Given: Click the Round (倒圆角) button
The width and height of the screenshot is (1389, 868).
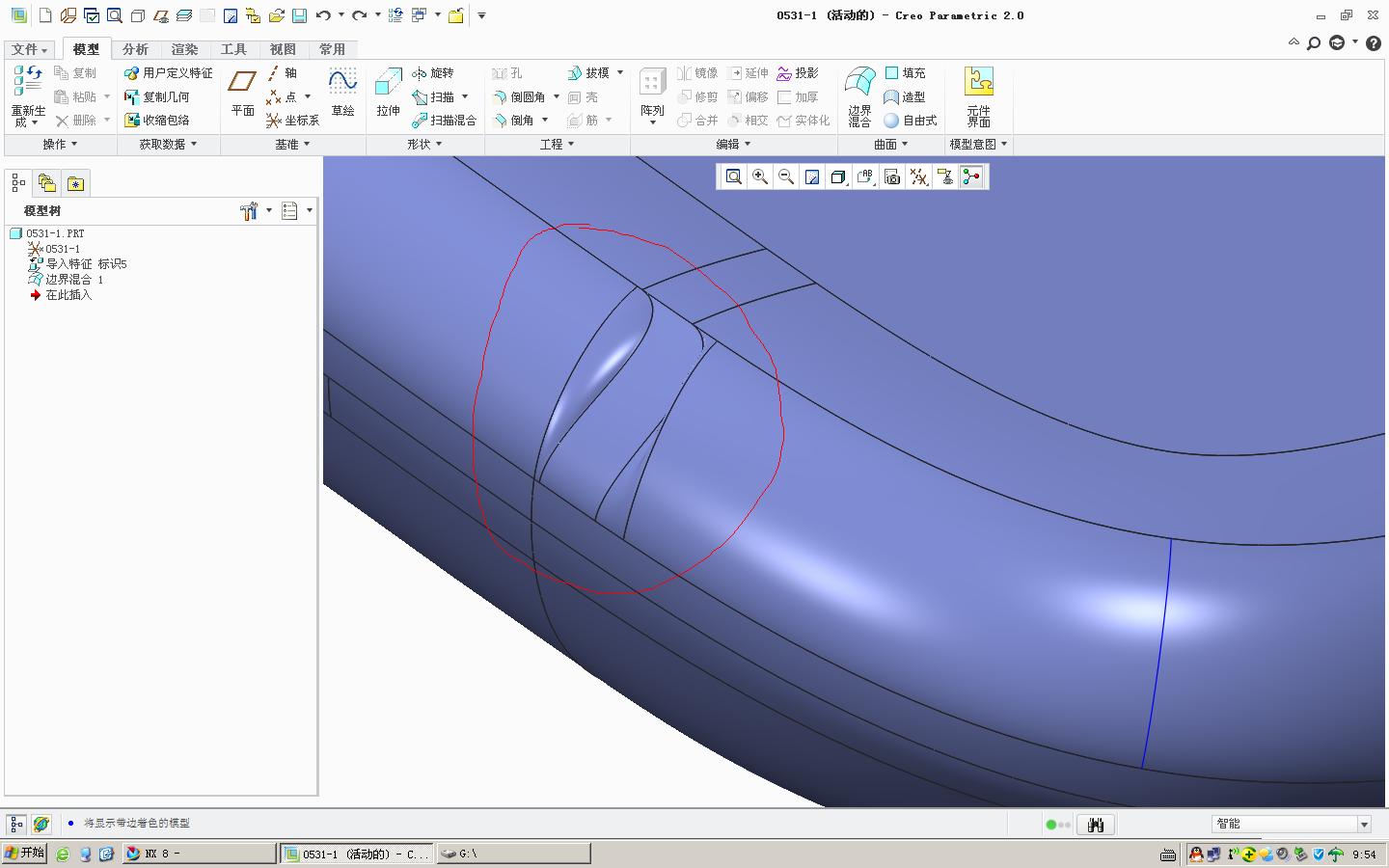Looking at the screenshot, I should click(x=519, y=96).
